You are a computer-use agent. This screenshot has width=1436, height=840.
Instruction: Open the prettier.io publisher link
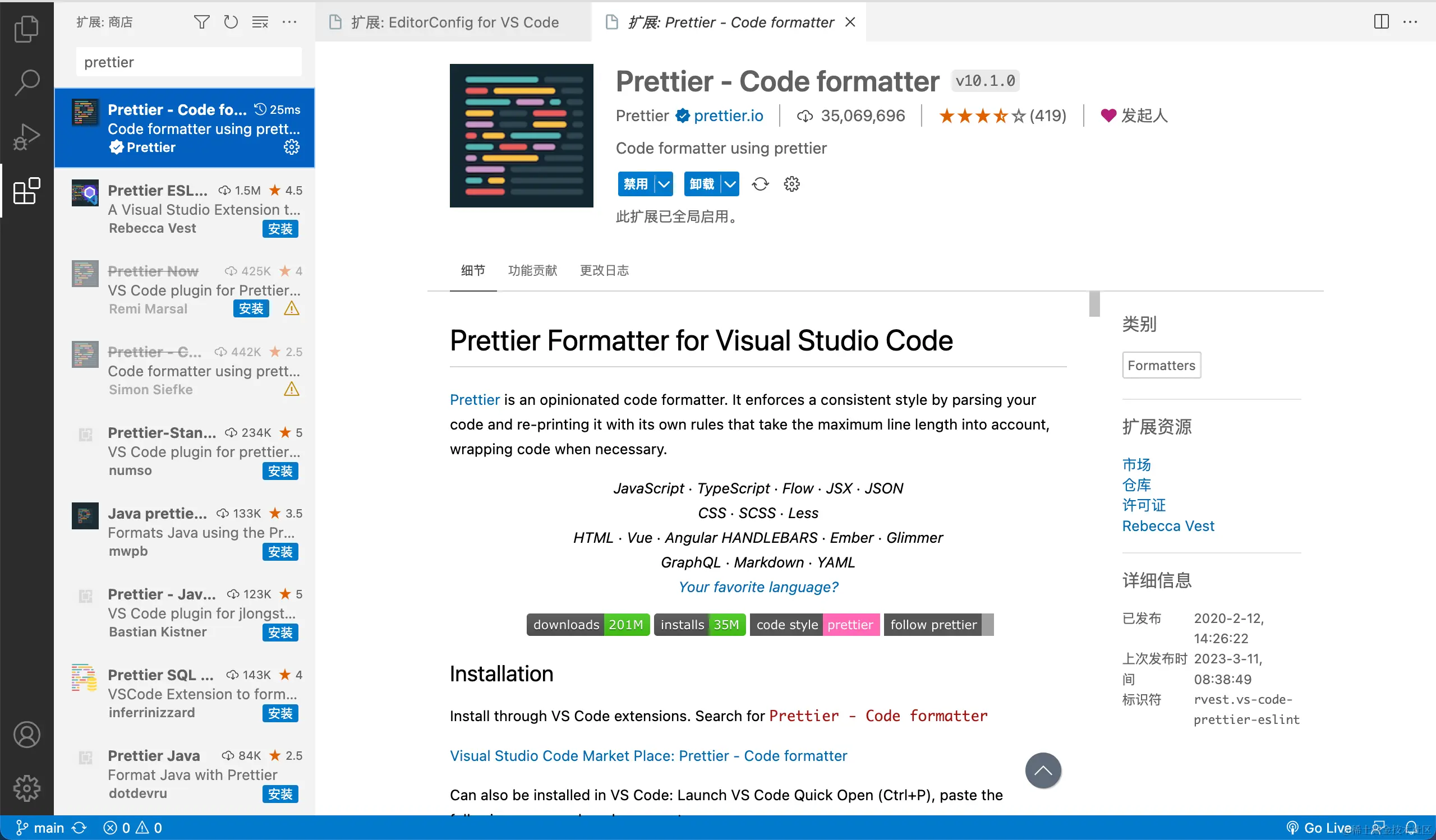(x=728, y=116)
